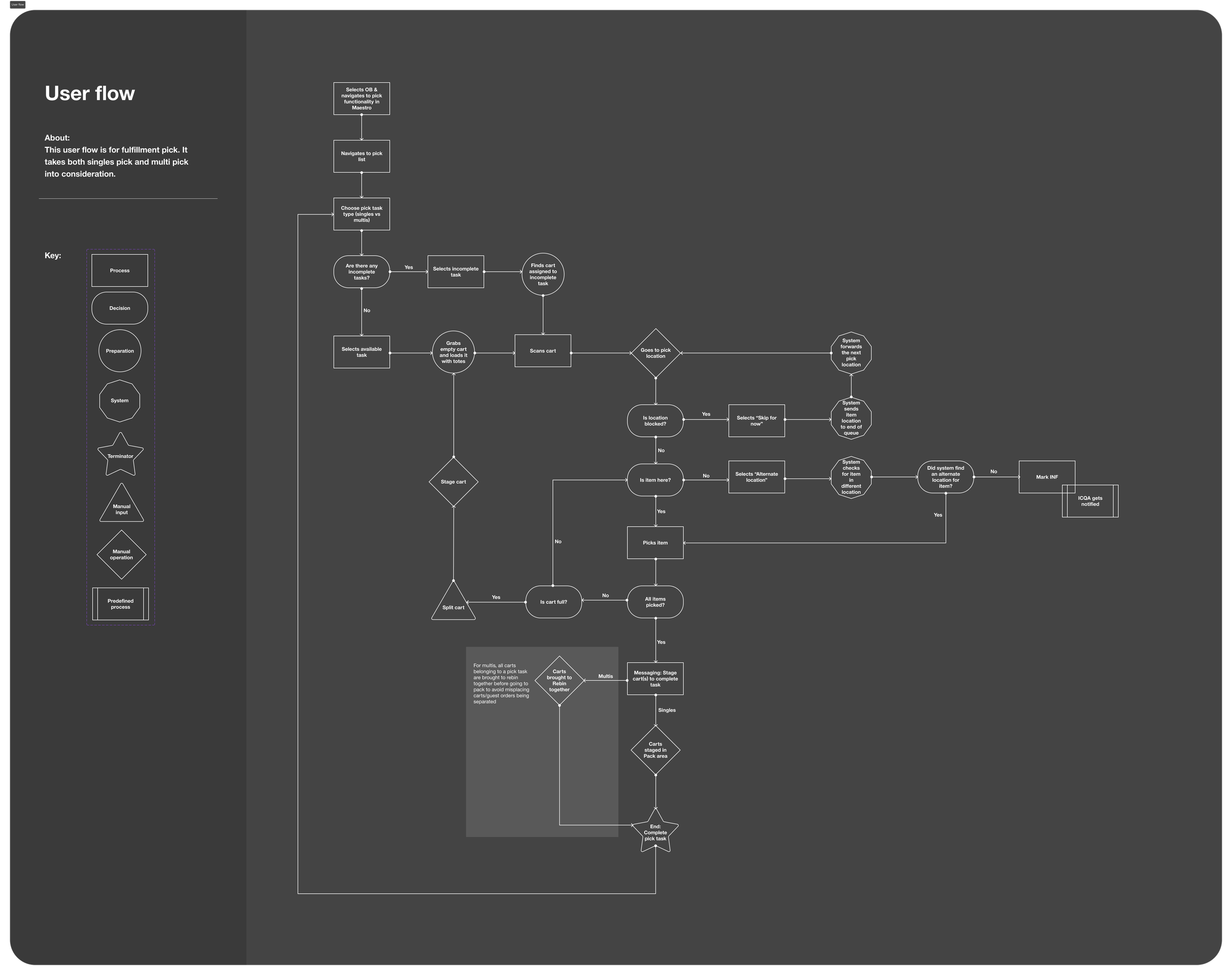Select the Scans cart process box
Screen dimensions: 1232x975
(543, 350)
